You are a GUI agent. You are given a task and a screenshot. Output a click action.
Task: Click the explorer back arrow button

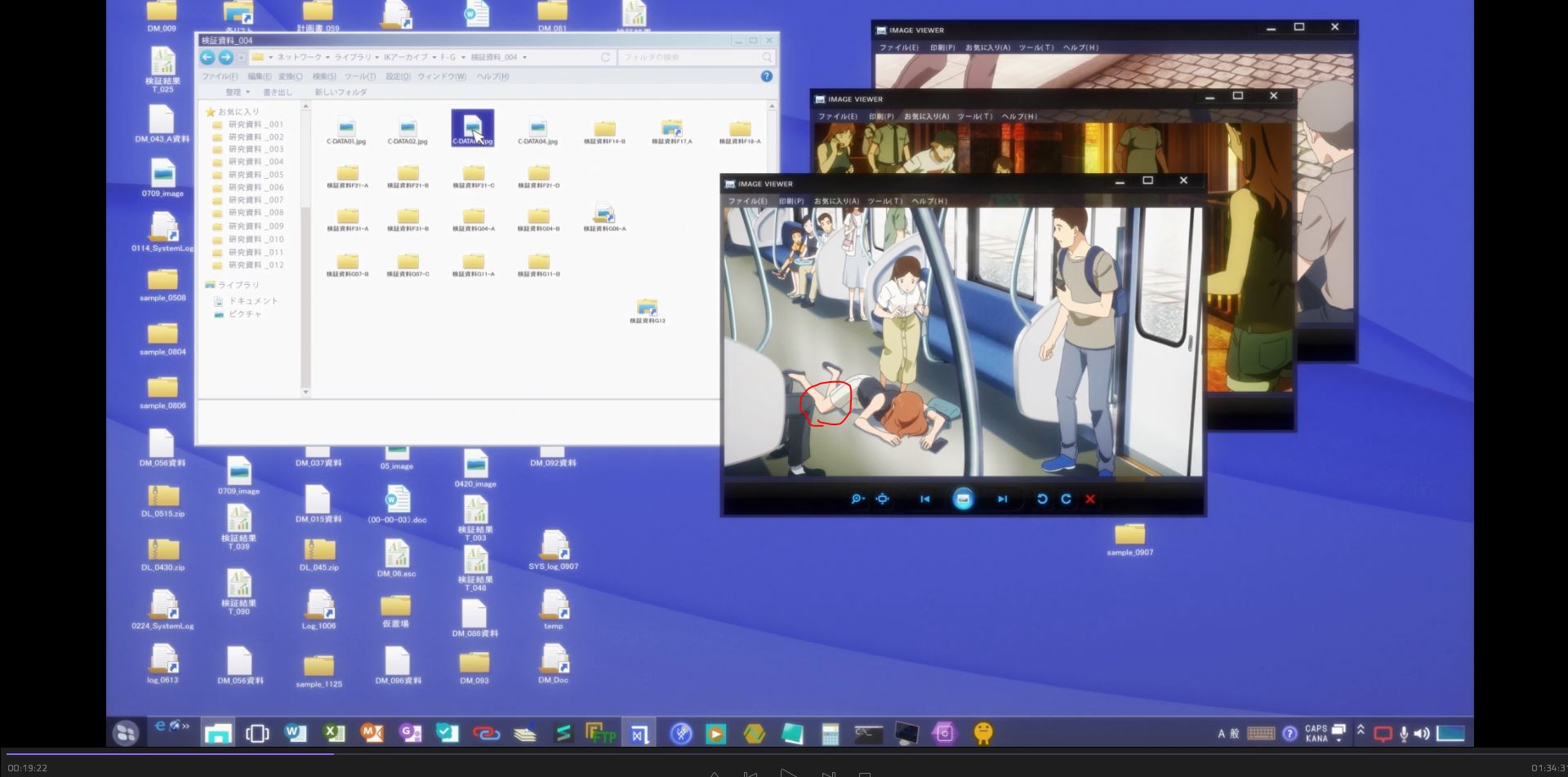(207, 57)
